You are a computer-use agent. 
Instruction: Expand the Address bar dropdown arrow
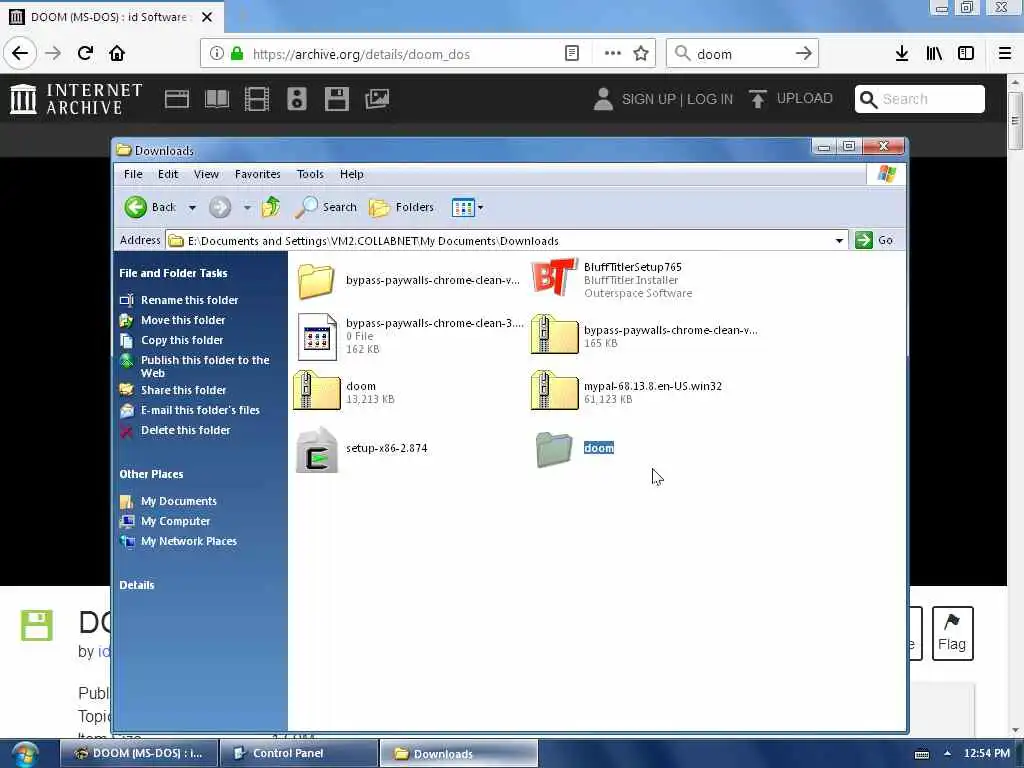coord(839,240)
